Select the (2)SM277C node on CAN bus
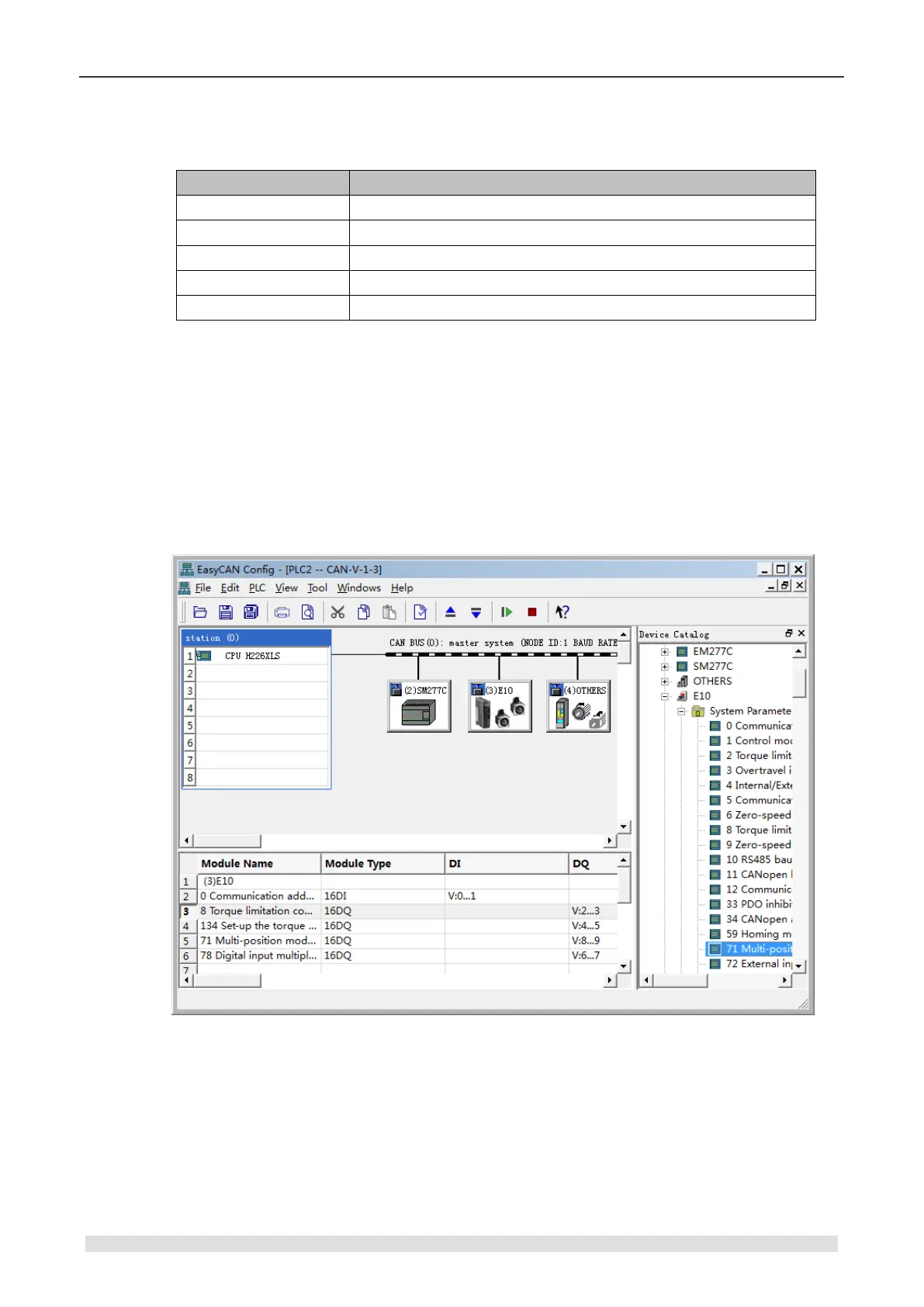The height and width of the screenshot is (1307, 924). click(419, 706)
